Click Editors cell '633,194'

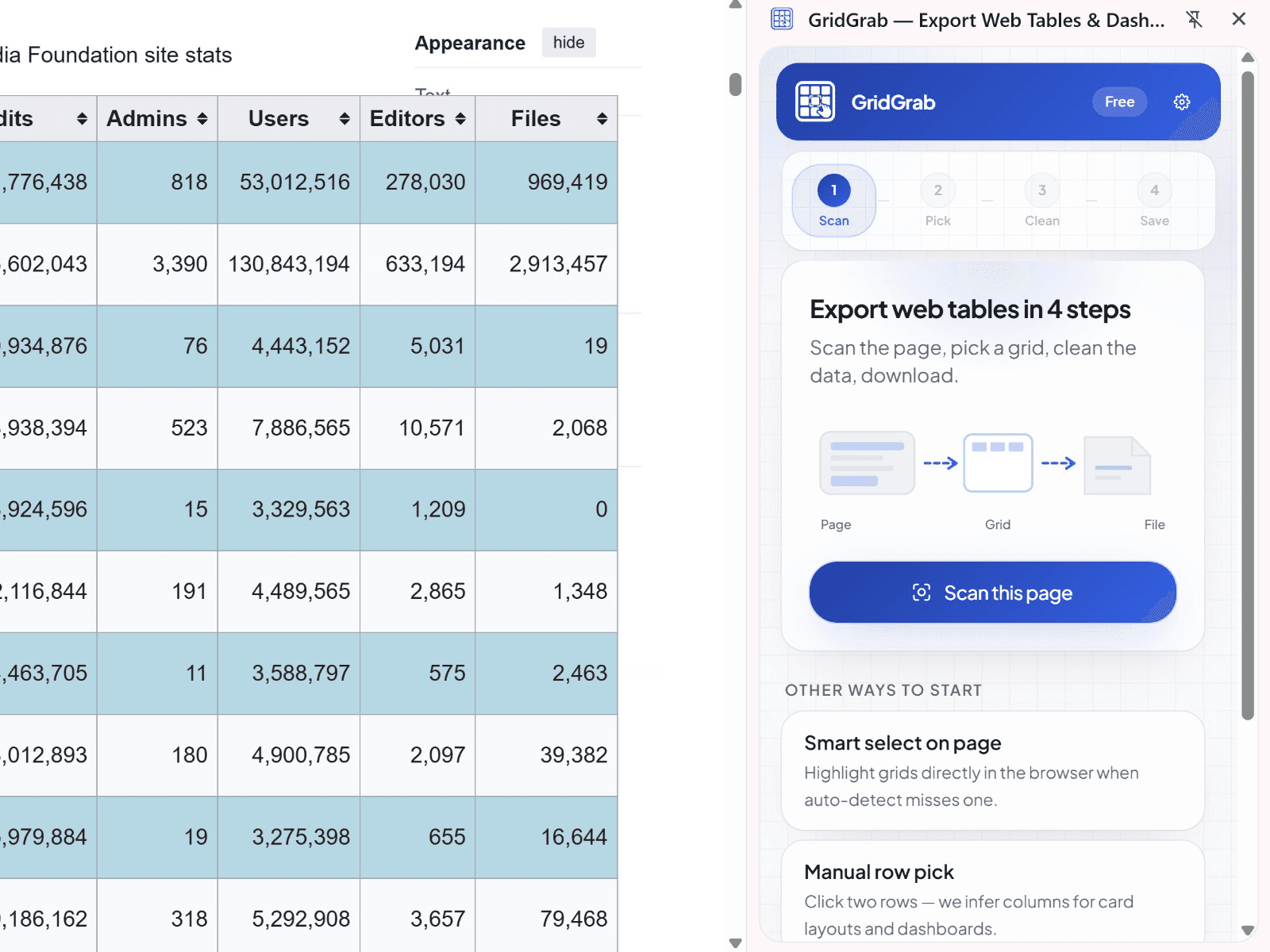click(x=418, y=264)
